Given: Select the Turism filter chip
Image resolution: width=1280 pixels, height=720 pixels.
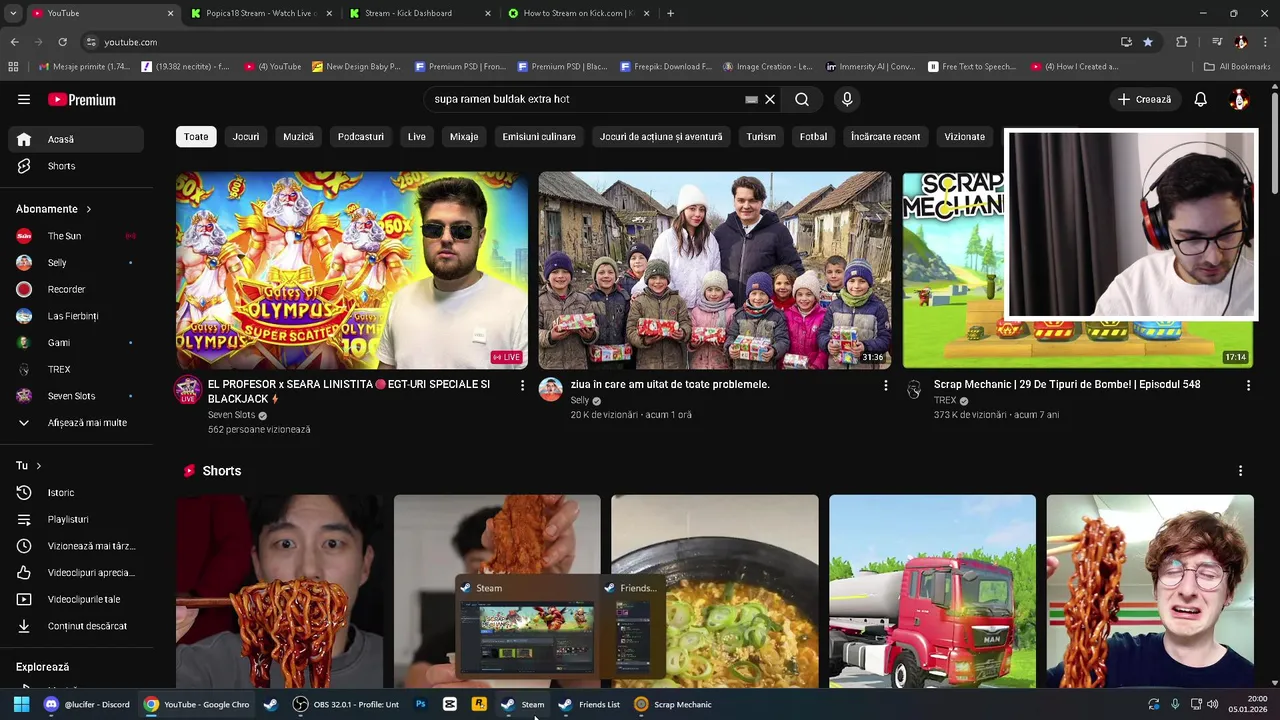Looking at the screenshot, I should pyautogui.click(x=761, y=136).
